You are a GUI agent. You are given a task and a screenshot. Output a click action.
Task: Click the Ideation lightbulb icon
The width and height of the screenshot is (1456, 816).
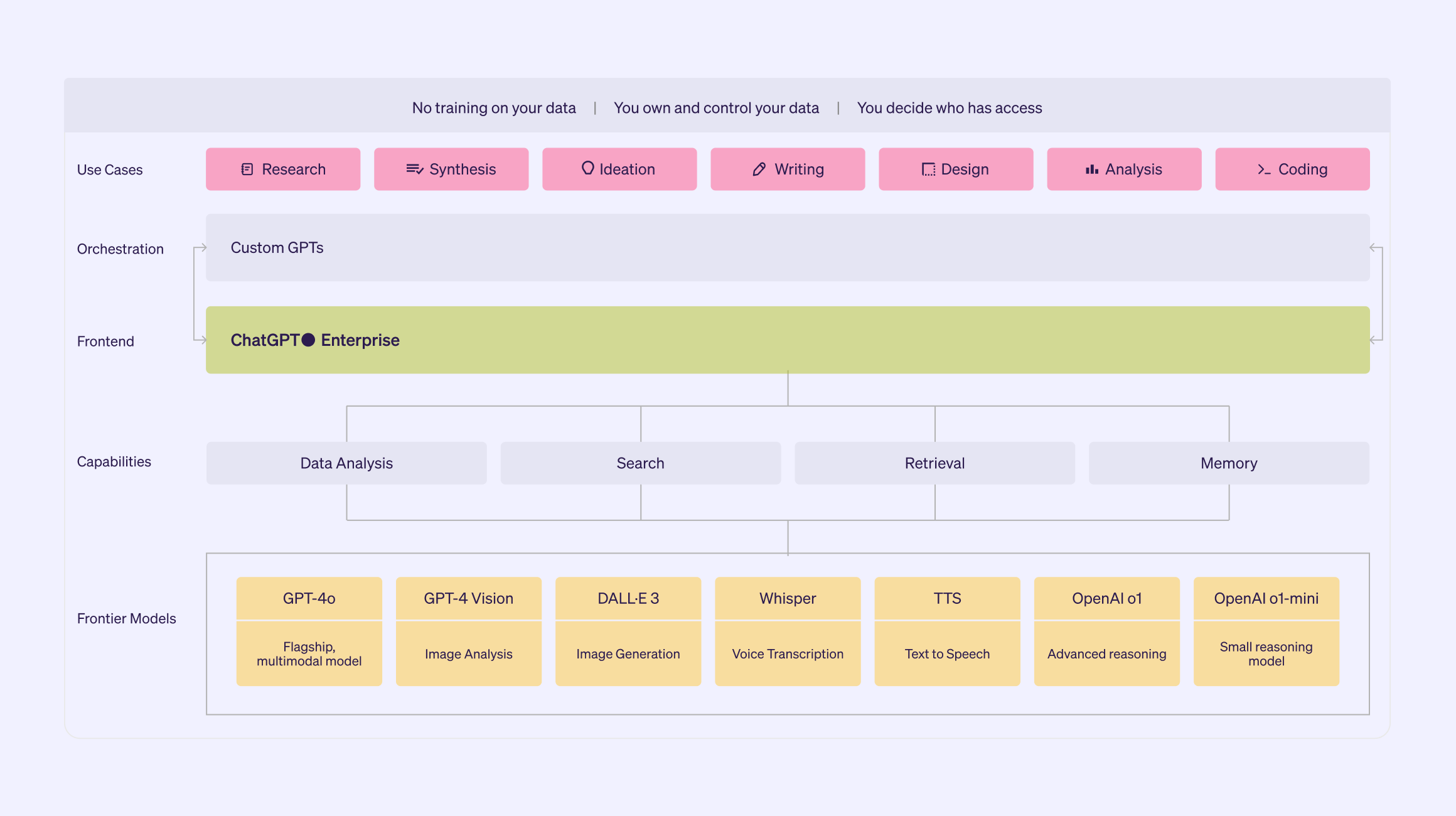[x=587, y=168]
